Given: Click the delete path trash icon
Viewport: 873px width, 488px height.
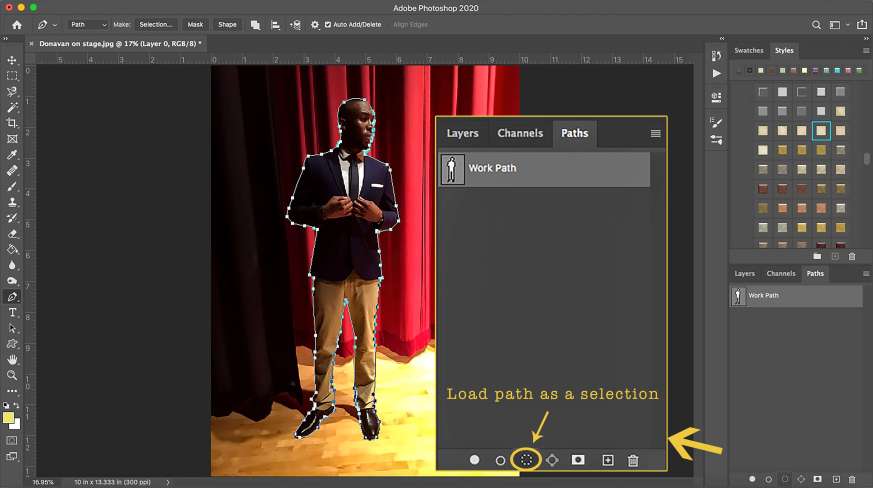Looking at the screenshot, I should click(x=633, y=460).
